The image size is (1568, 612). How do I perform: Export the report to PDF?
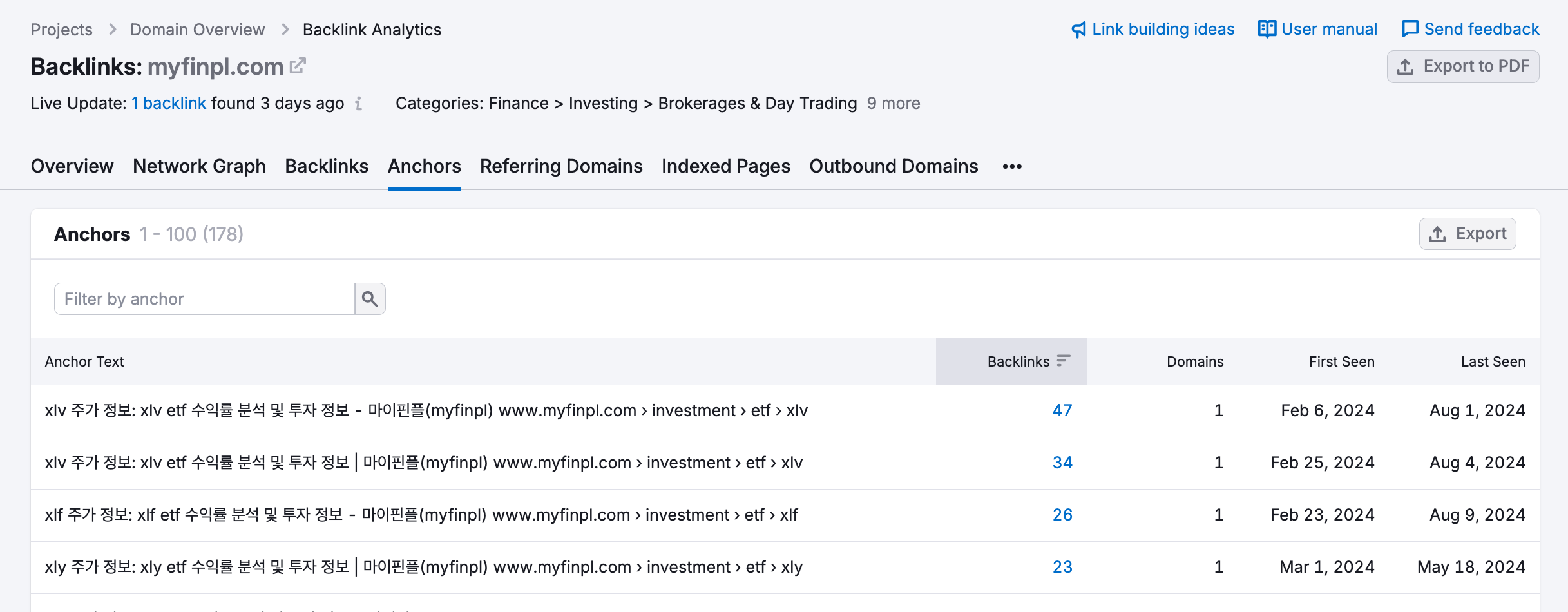tap(1463, 66)
